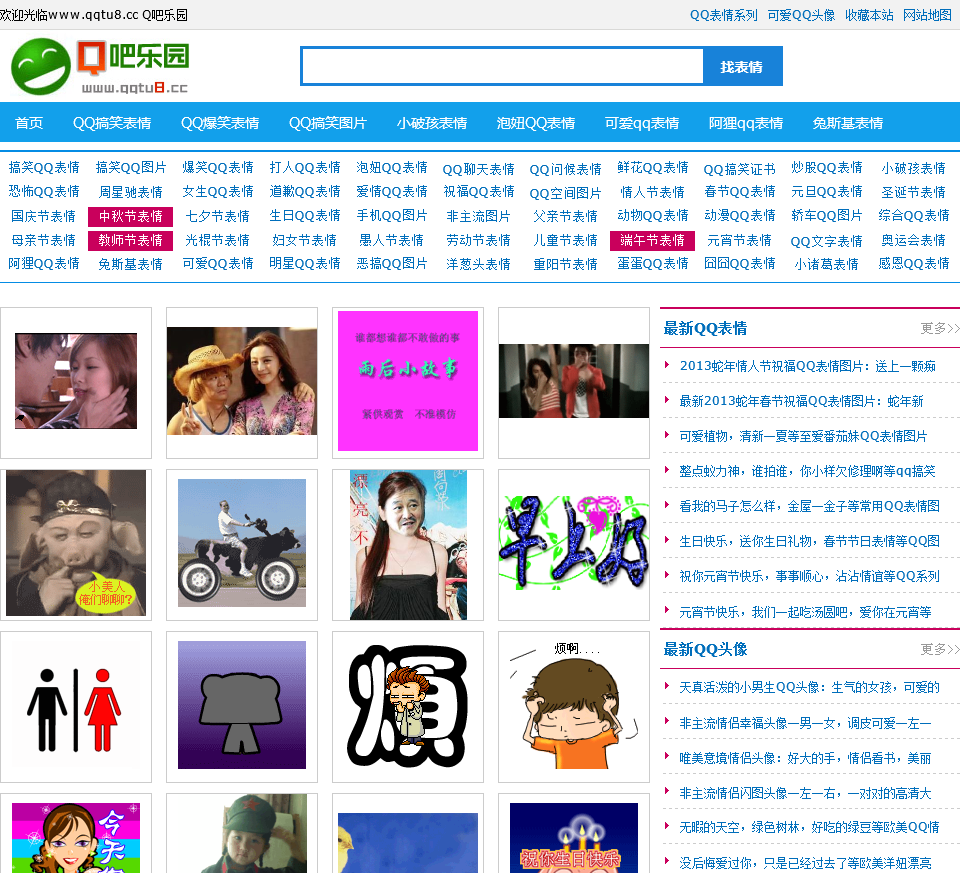This screenshot has width=960, height=873.
Task: Open the straw hat man and woman thumbnail
Action: click(x=242, y=383)
